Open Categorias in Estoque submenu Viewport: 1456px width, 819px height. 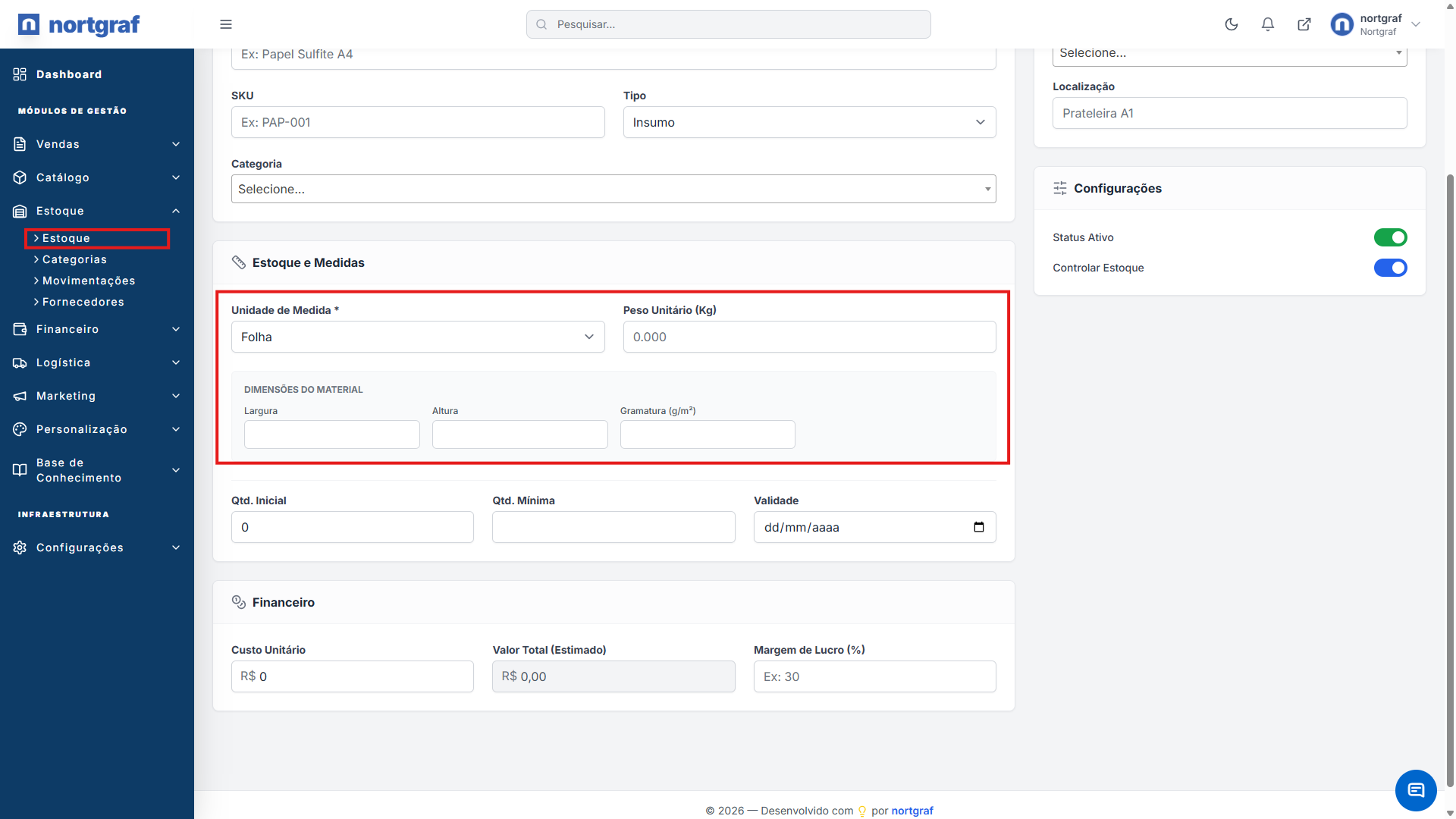tap(74, 259)
